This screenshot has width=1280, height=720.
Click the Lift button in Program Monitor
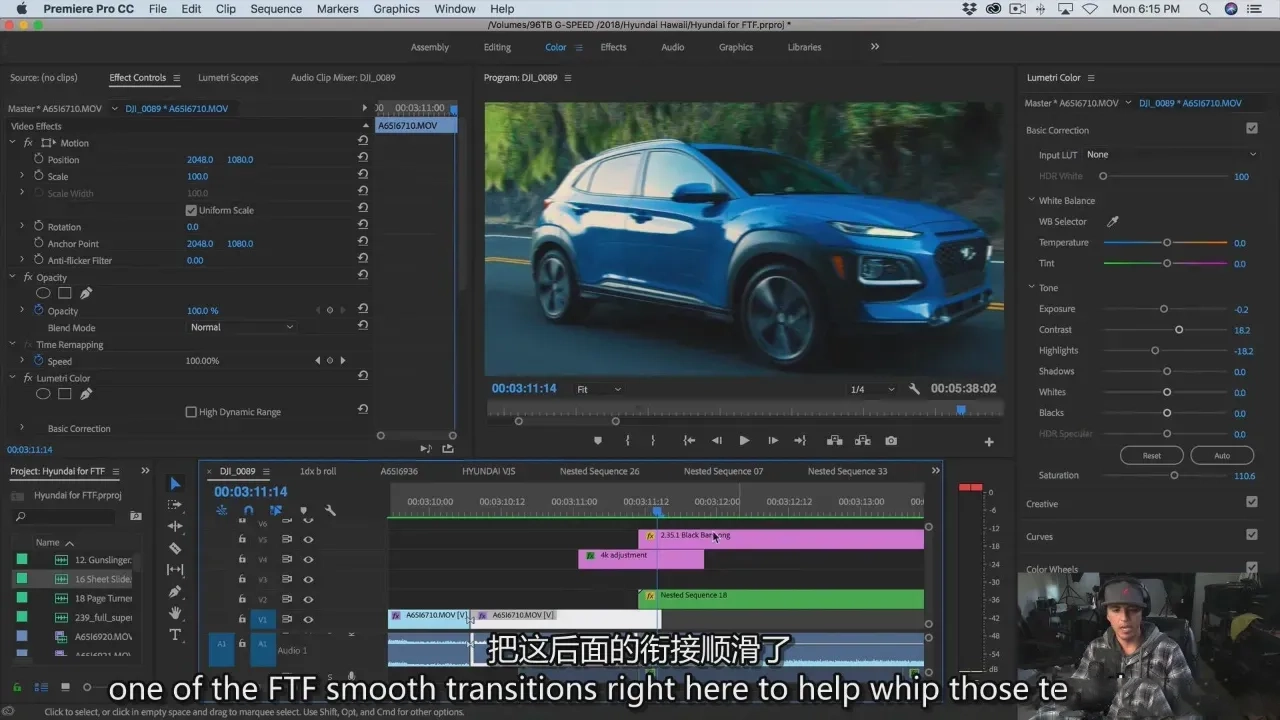point(834,441)
